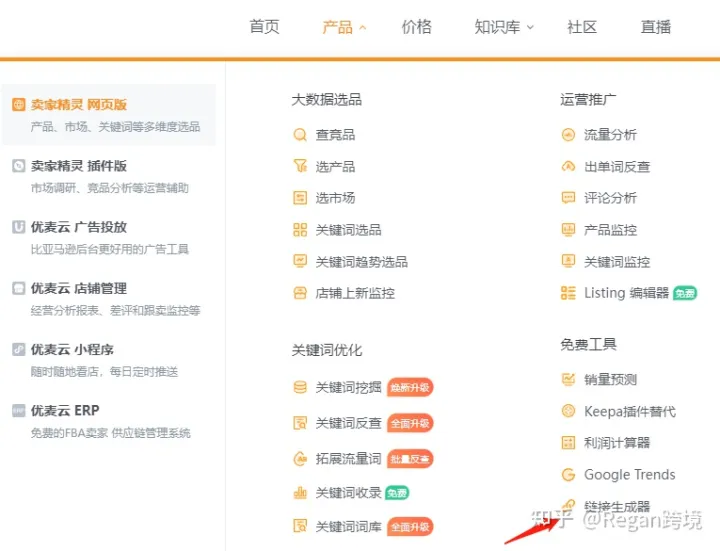
Task: Collapse the 产品 menu chevron
Action: tap(362, 28)
